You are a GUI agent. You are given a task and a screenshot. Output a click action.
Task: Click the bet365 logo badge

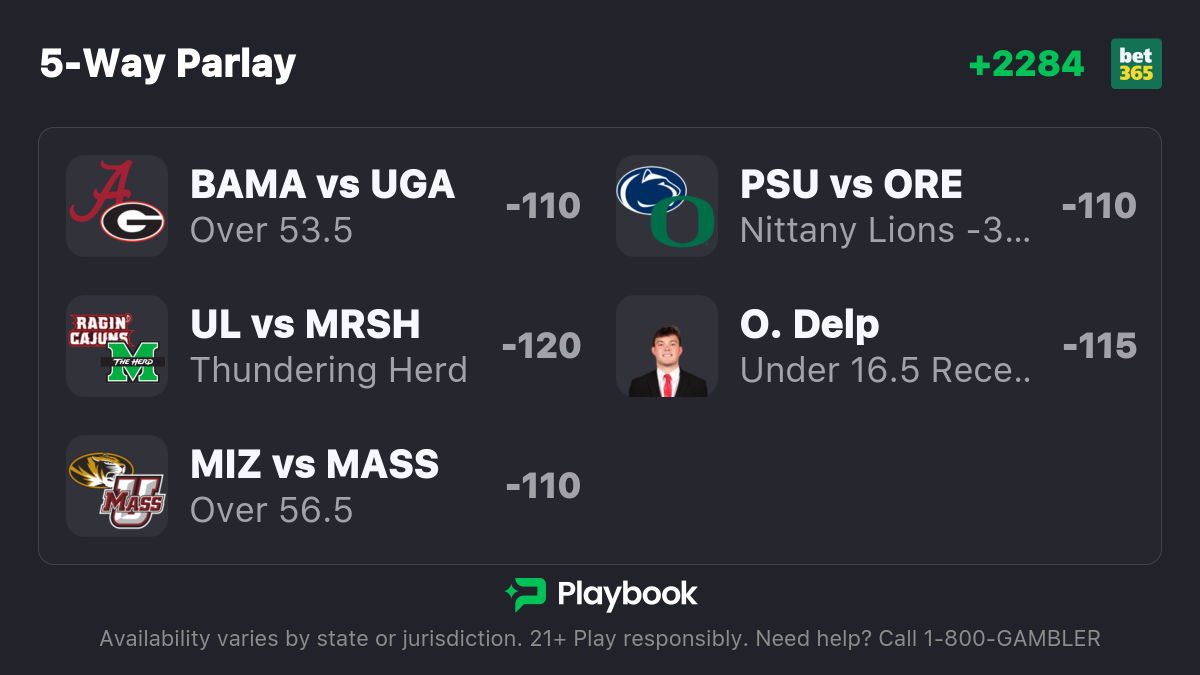point(1136,64)
